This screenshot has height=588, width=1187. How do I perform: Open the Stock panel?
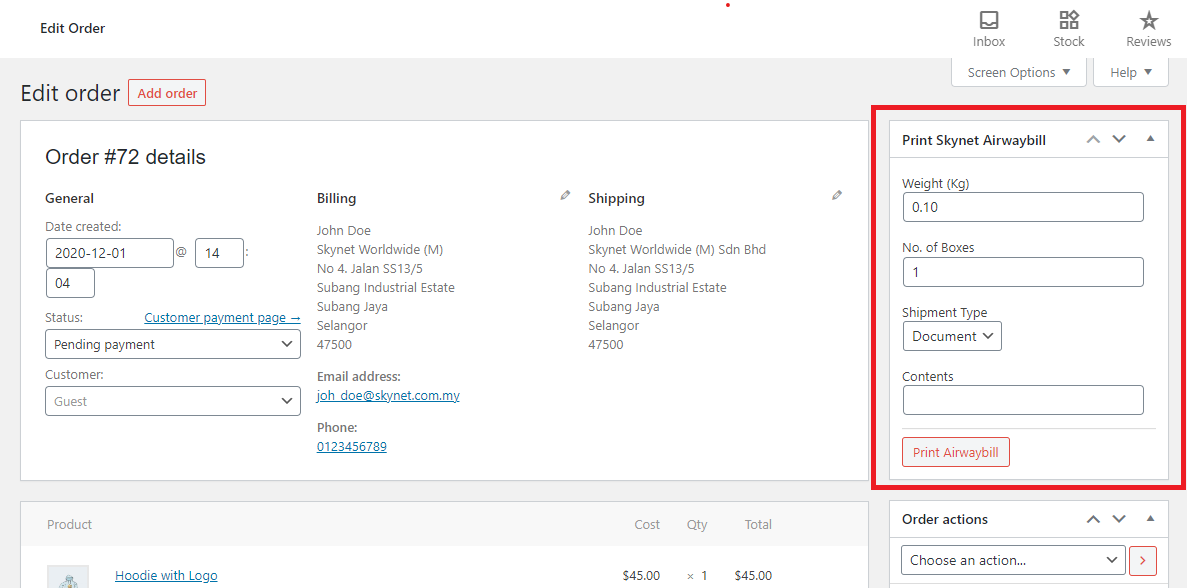[x=1068, y=28]
